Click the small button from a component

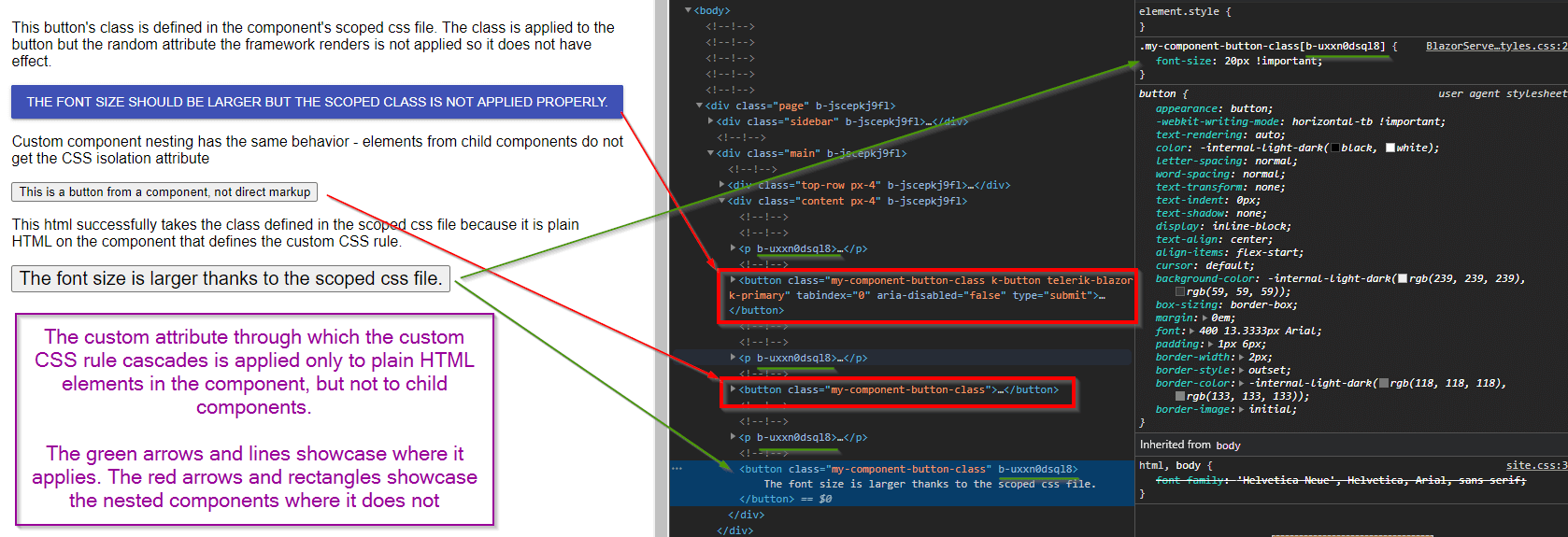pyautogui.click(x=164, y=191)
